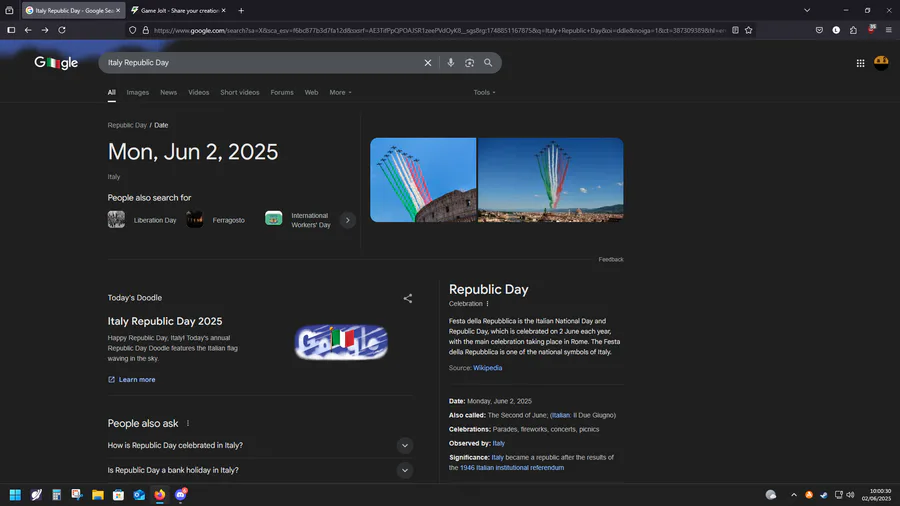This screenshot has height=506, width=900.
Task: Bookmark this page with star icon
Action: tap(748, 30)
